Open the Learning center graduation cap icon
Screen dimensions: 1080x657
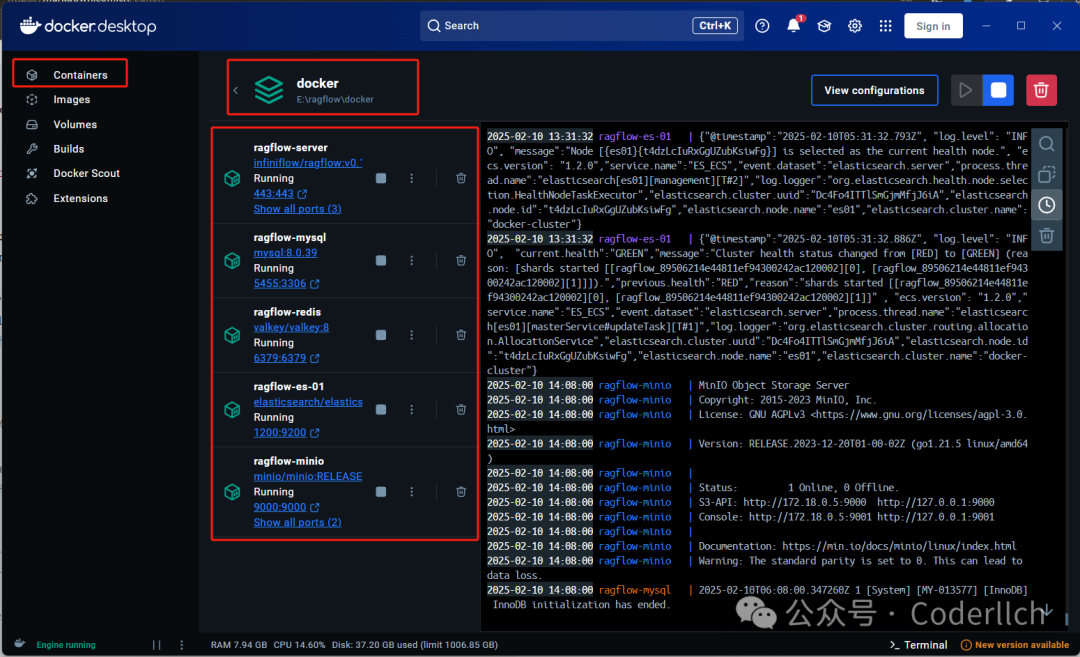(824, 26)
